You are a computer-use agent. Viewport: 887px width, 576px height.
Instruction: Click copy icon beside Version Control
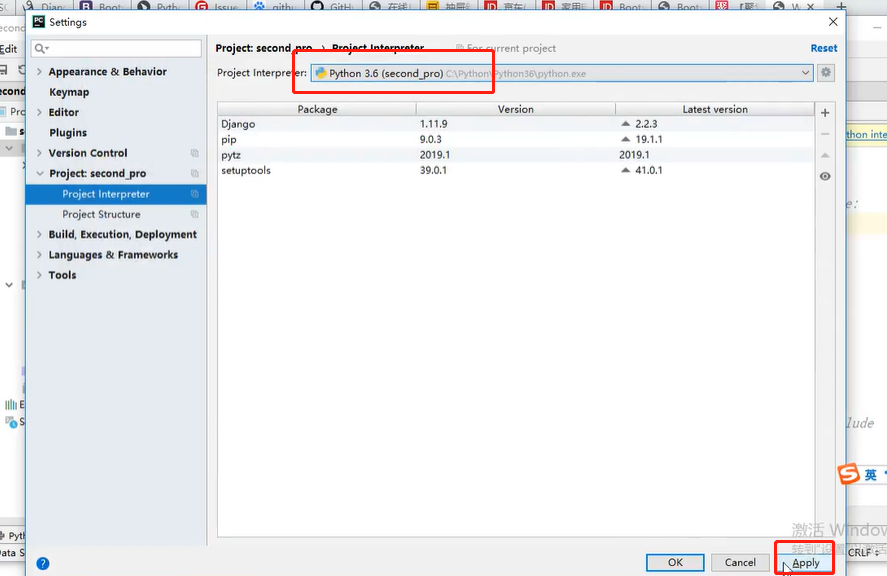pos(195,153)
